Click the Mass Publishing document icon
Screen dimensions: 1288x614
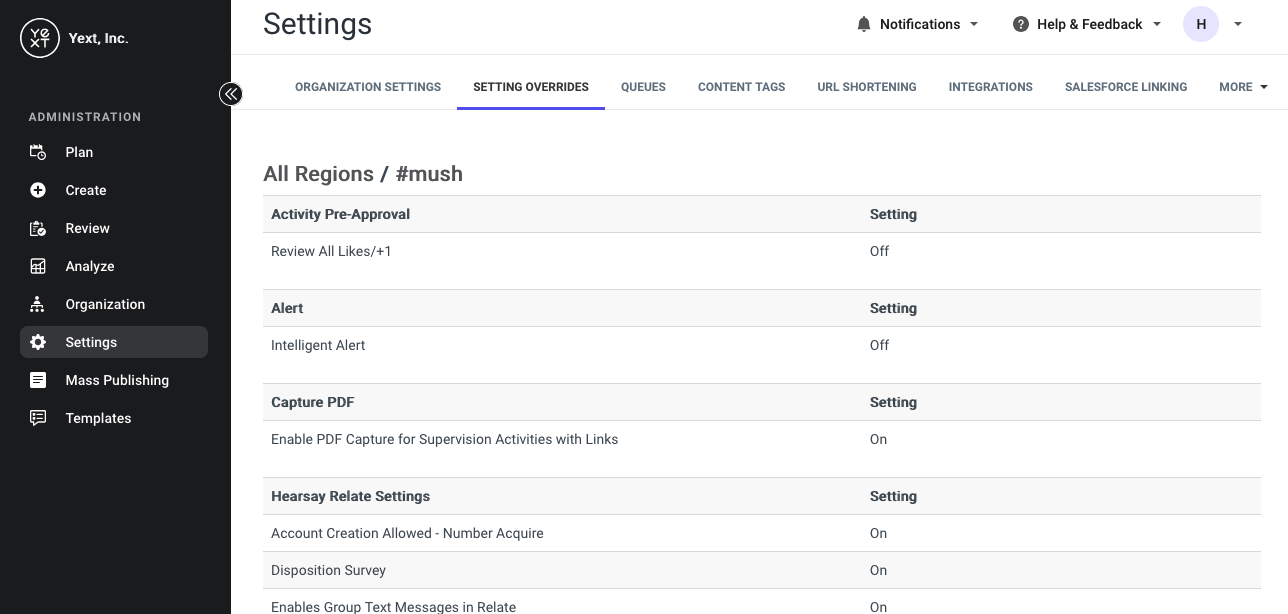point(38,380)
